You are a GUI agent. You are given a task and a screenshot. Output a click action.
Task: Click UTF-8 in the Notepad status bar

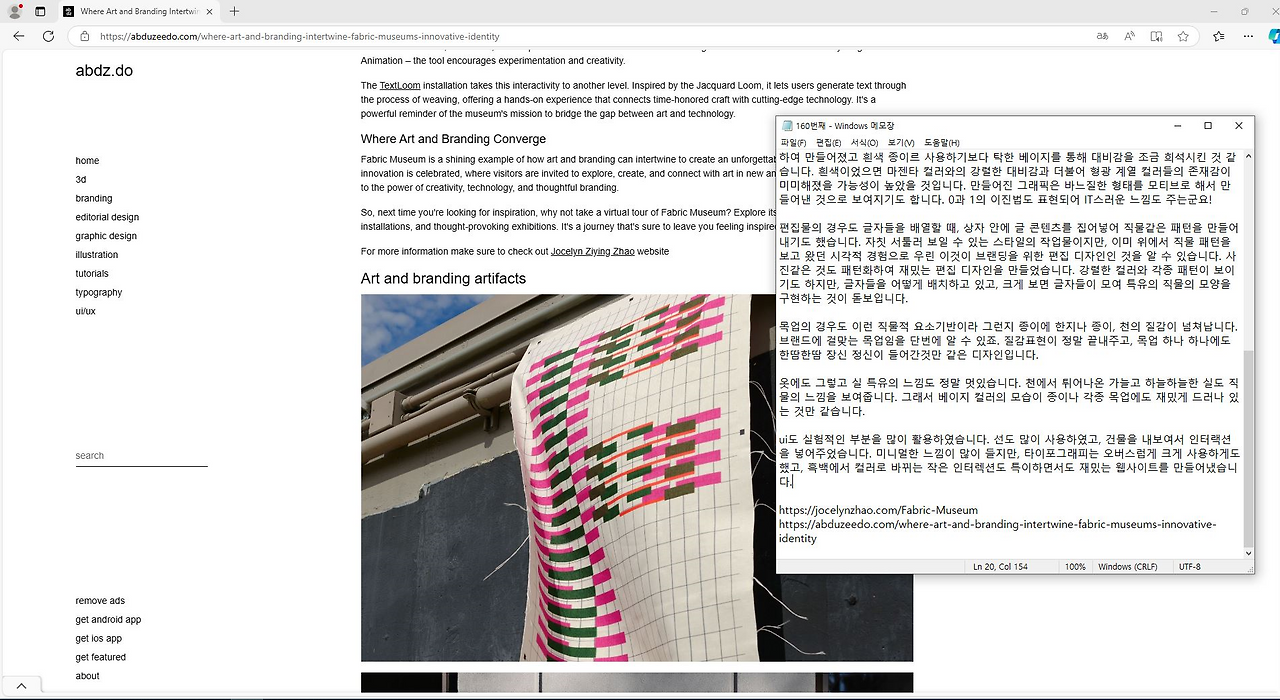click(1189, 566)
